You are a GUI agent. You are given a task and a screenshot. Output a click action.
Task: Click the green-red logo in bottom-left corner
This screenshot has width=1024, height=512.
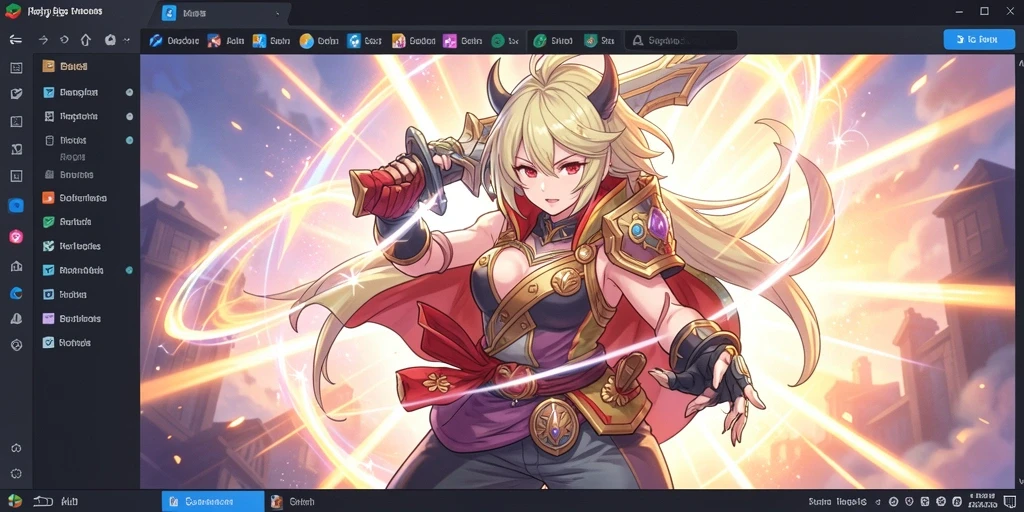pyautogui.click(x=14, y=501)
